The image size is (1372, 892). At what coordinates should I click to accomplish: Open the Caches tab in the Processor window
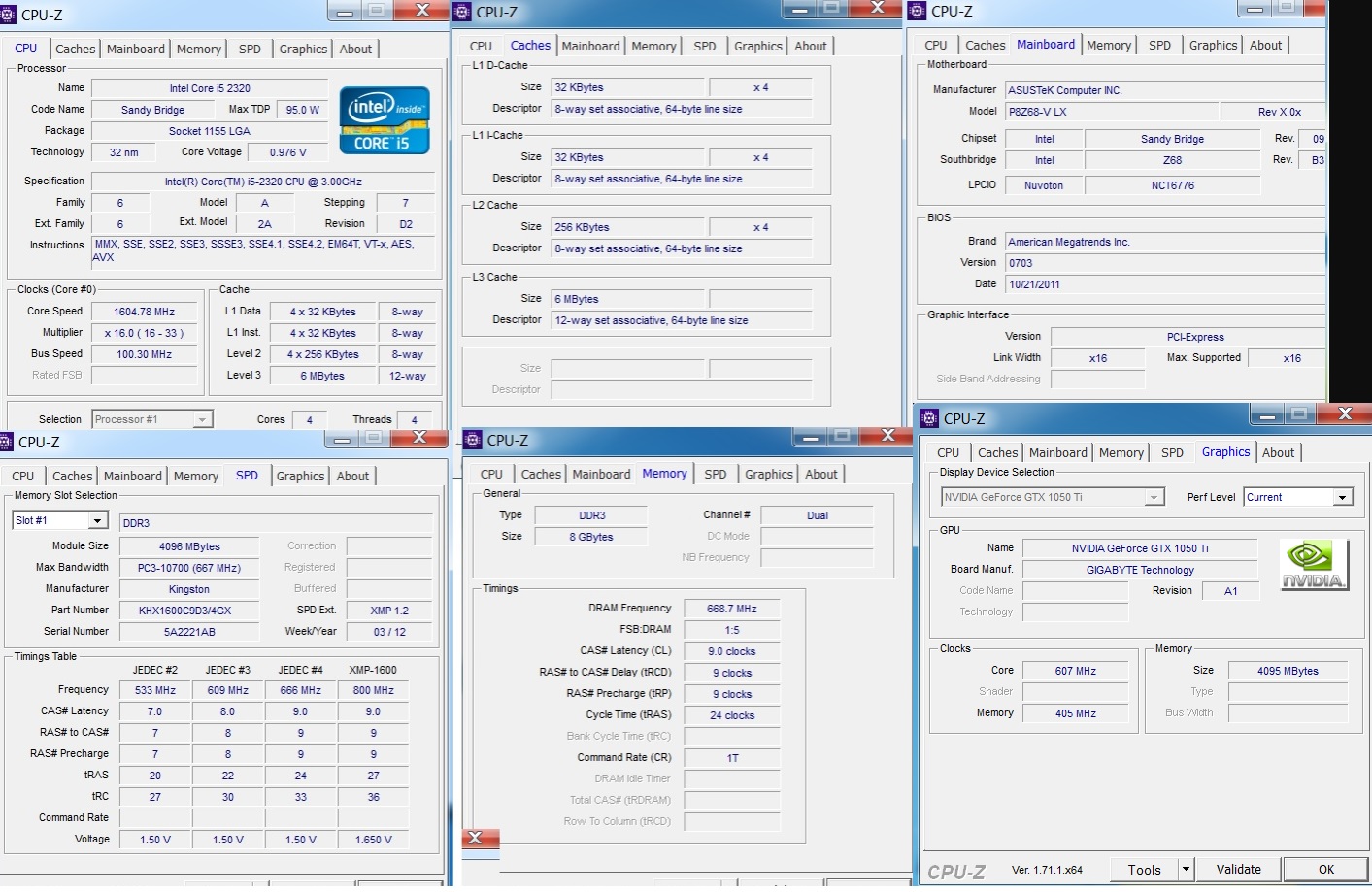[76, 50]
